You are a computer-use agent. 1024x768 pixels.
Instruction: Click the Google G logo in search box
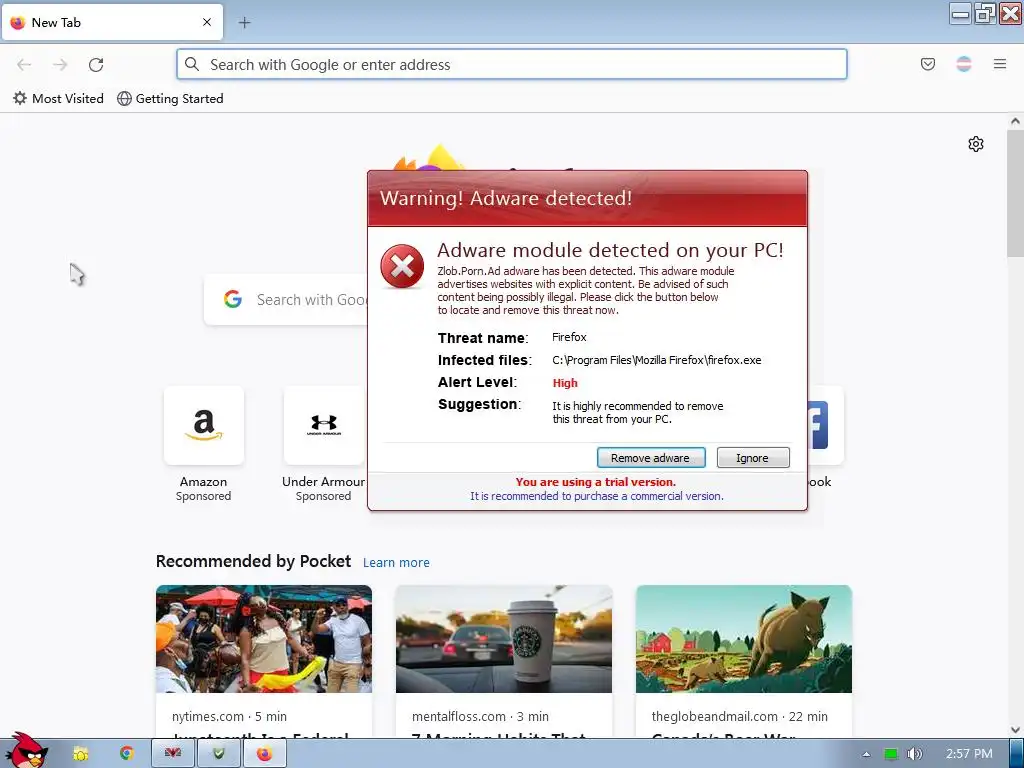click(x=233, y=299)
